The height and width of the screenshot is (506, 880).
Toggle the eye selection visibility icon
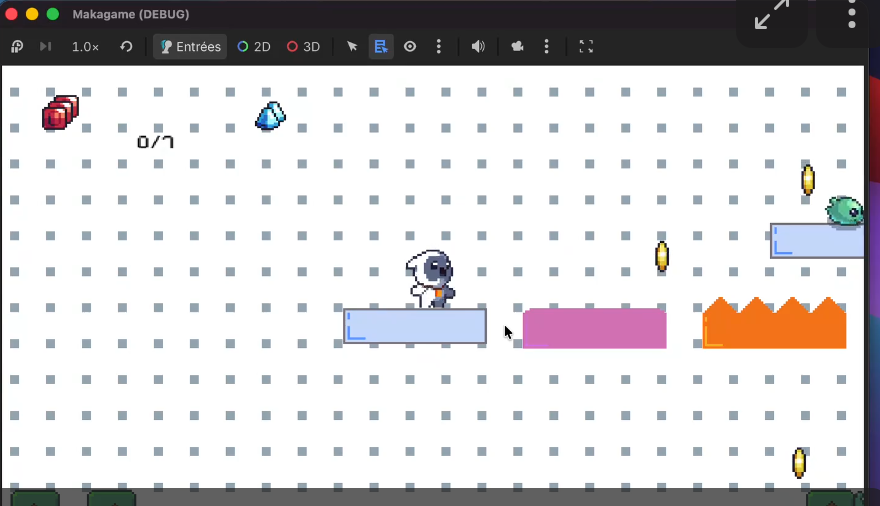pos(410,47)
